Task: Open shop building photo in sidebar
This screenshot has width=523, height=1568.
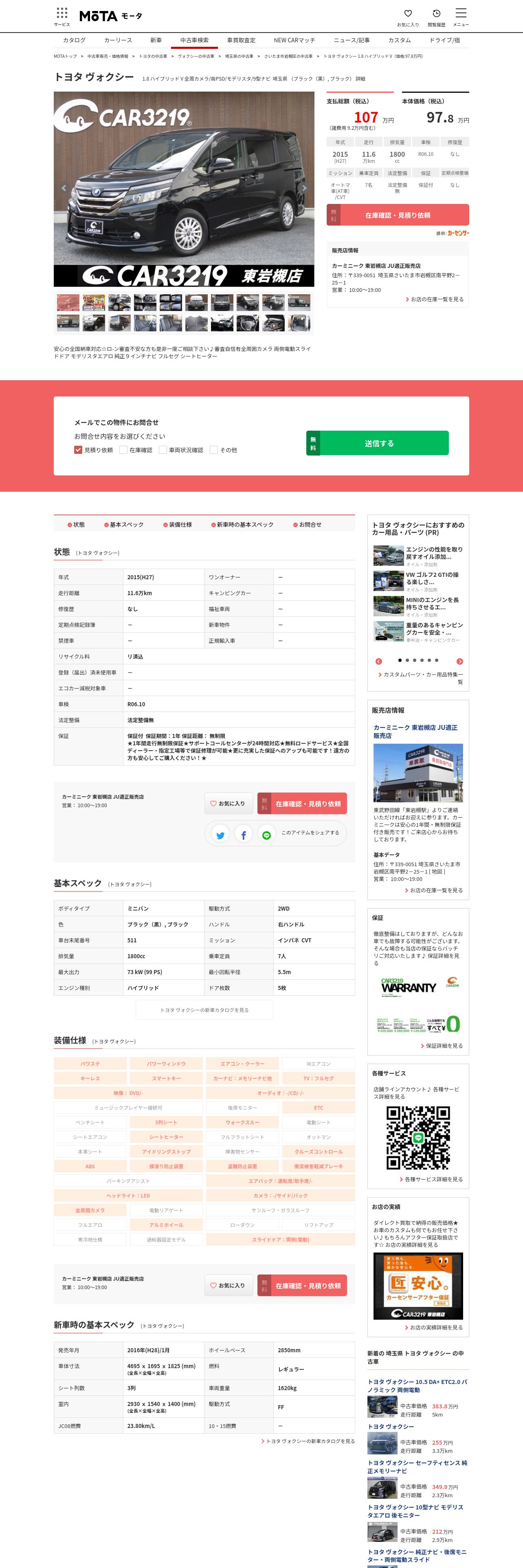Action: coord(418,773)
